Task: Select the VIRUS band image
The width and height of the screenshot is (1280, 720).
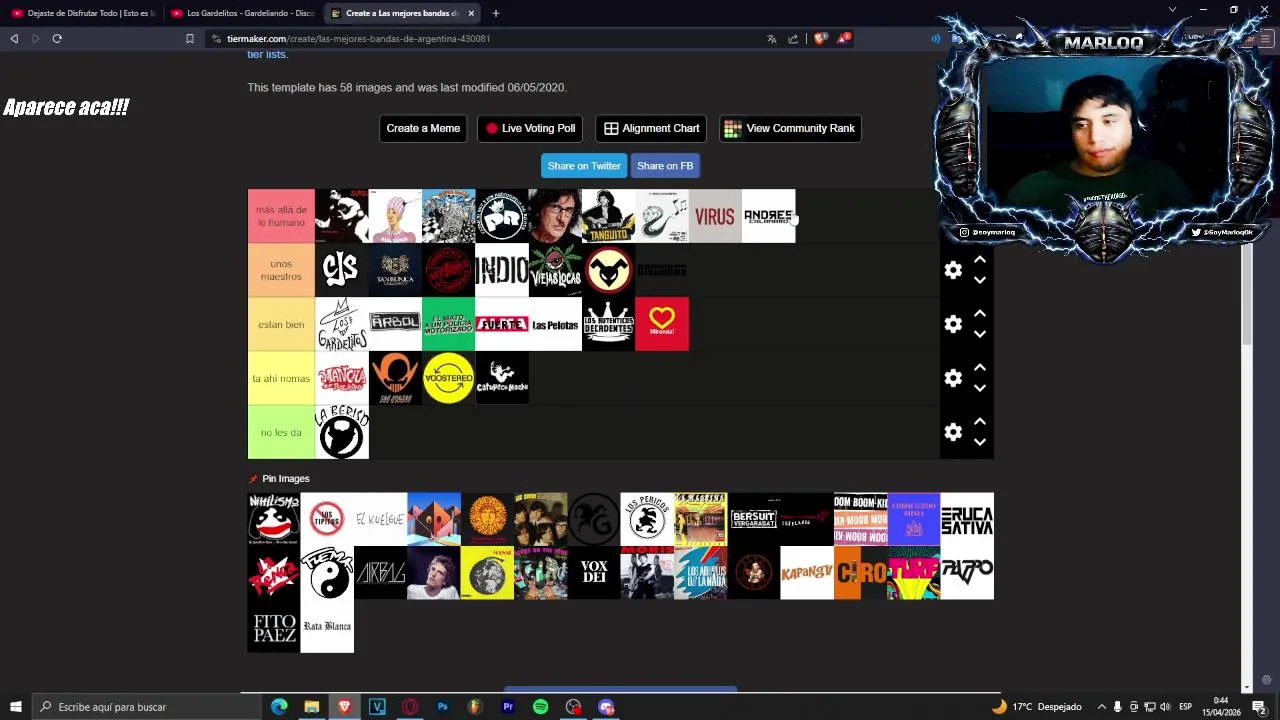Action: point(715,216)
